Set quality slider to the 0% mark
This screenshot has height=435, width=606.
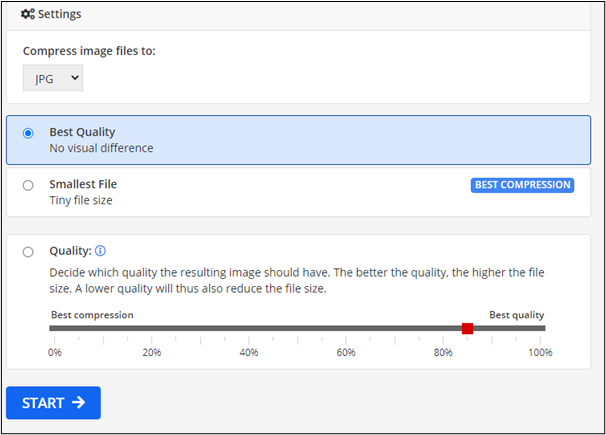click(53, 328)
